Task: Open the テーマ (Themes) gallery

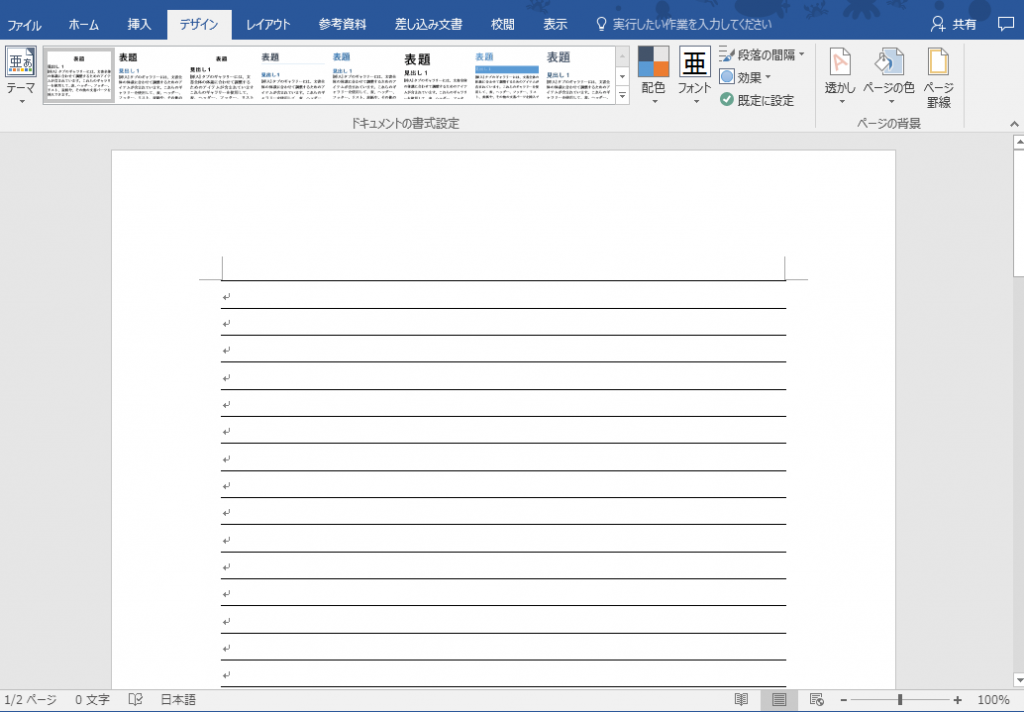Action: [x=21, y=75]
